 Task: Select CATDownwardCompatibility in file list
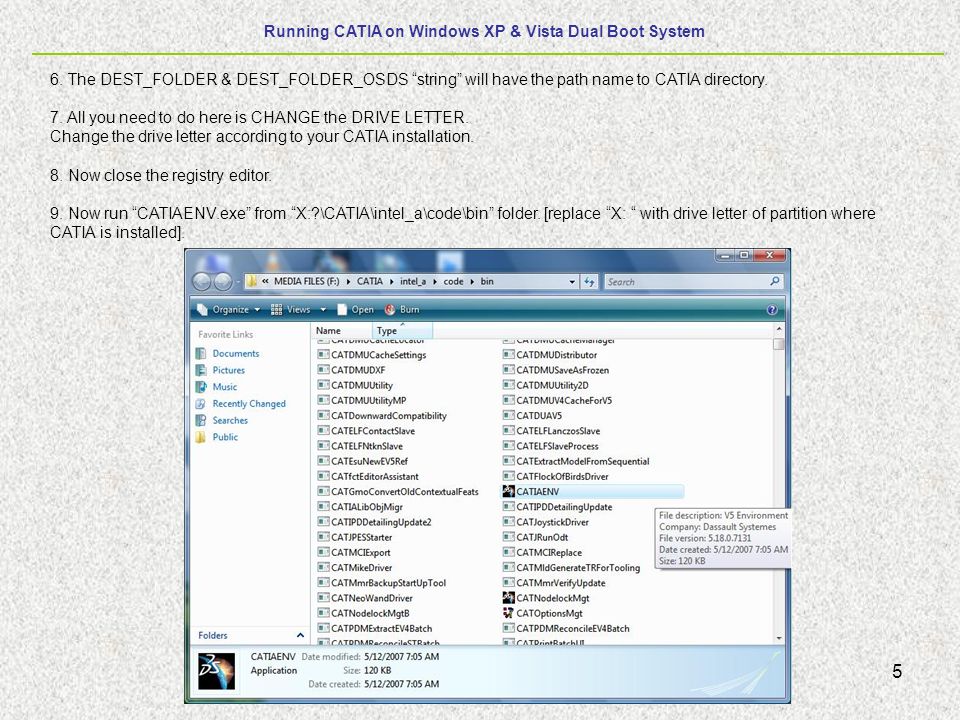(x=389, y=416)
